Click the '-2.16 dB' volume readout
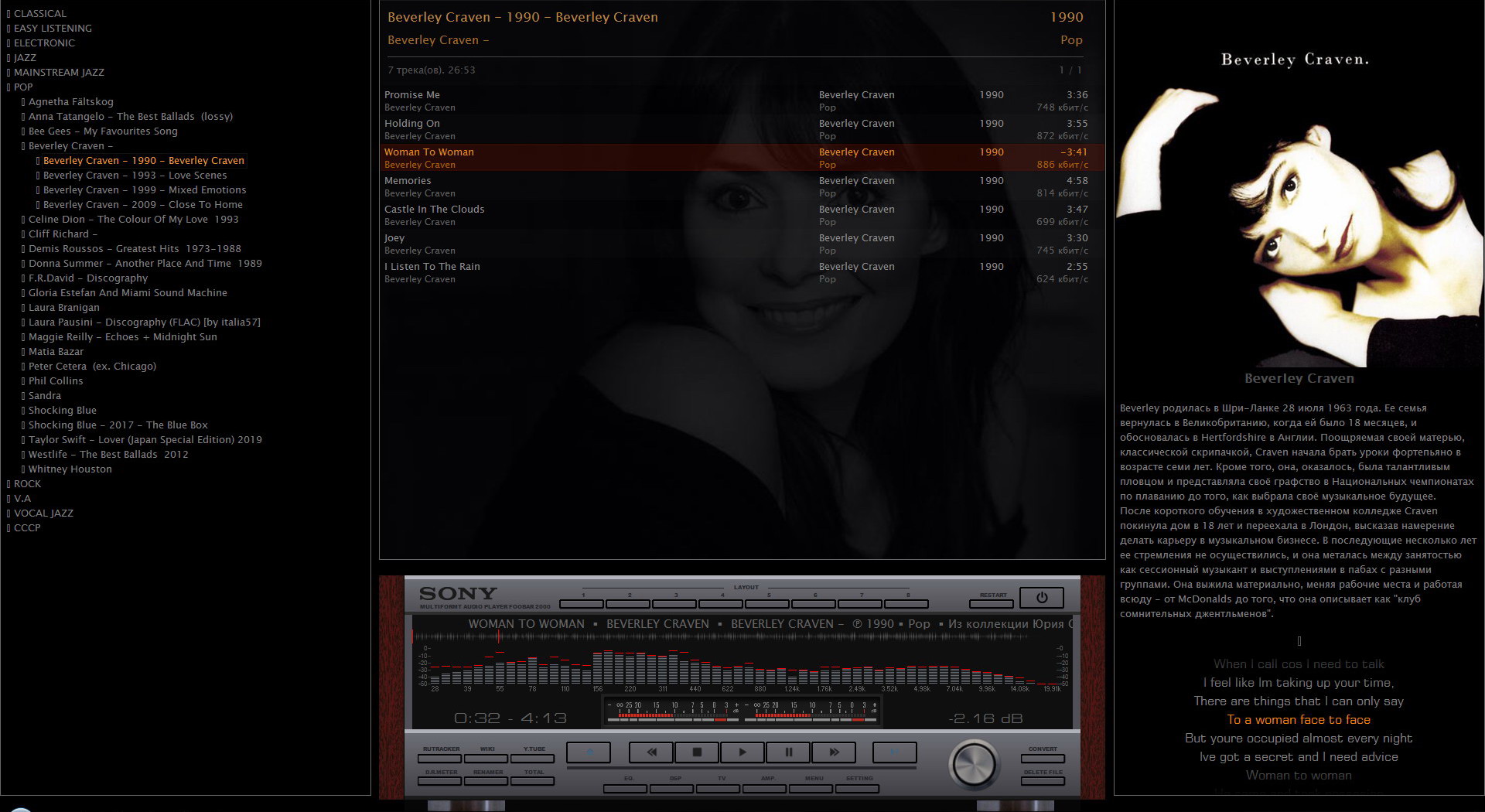Image resolution: width=1485 pixels, height=812 pixels. [985, 718]
